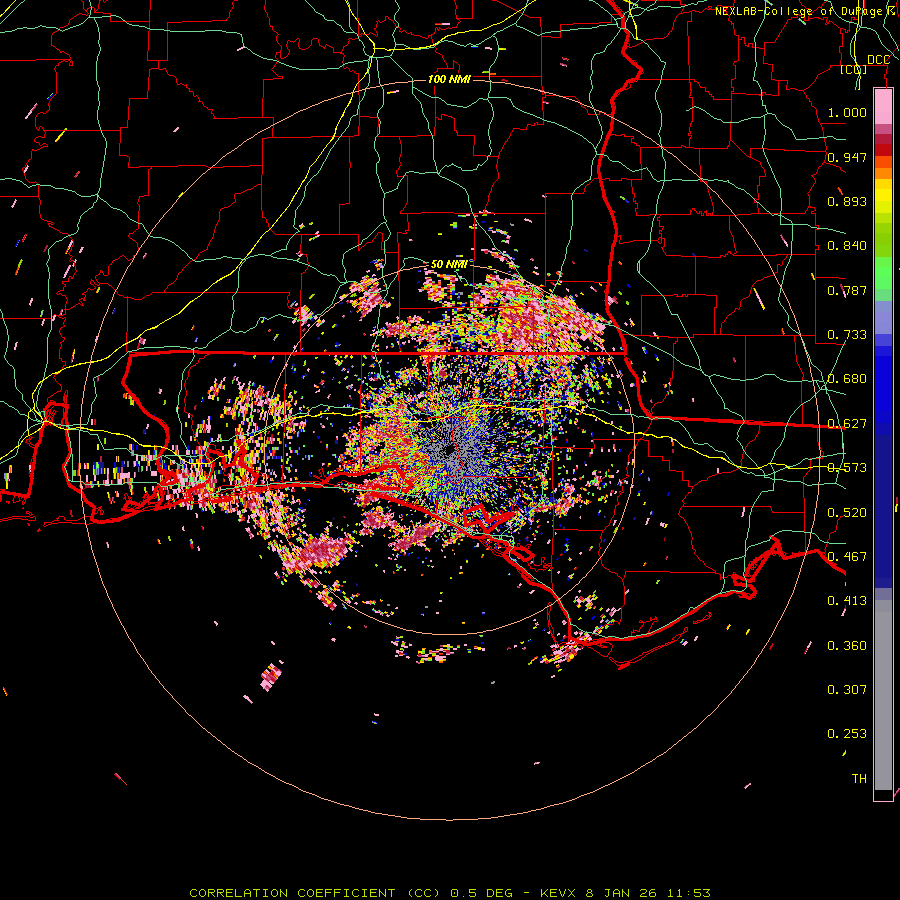Click the 0.467 scale value

[847, 556]
